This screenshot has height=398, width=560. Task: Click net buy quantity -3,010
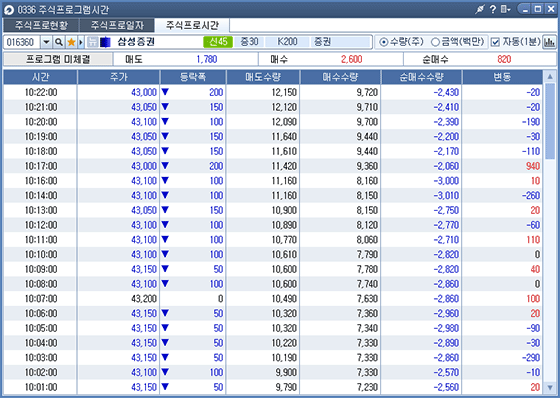click(446, 195)
